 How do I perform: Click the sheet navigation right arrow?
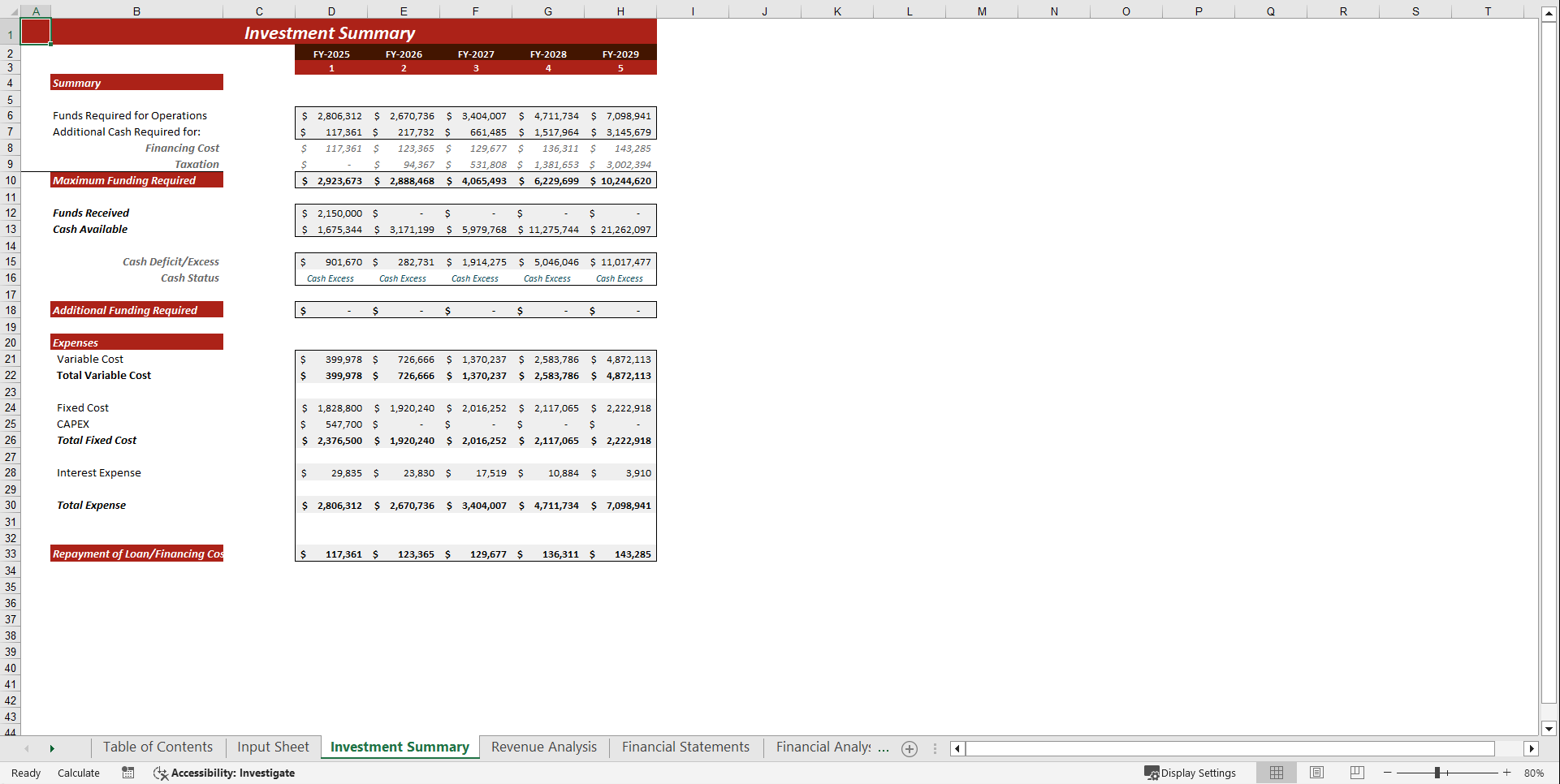(52, 748)
